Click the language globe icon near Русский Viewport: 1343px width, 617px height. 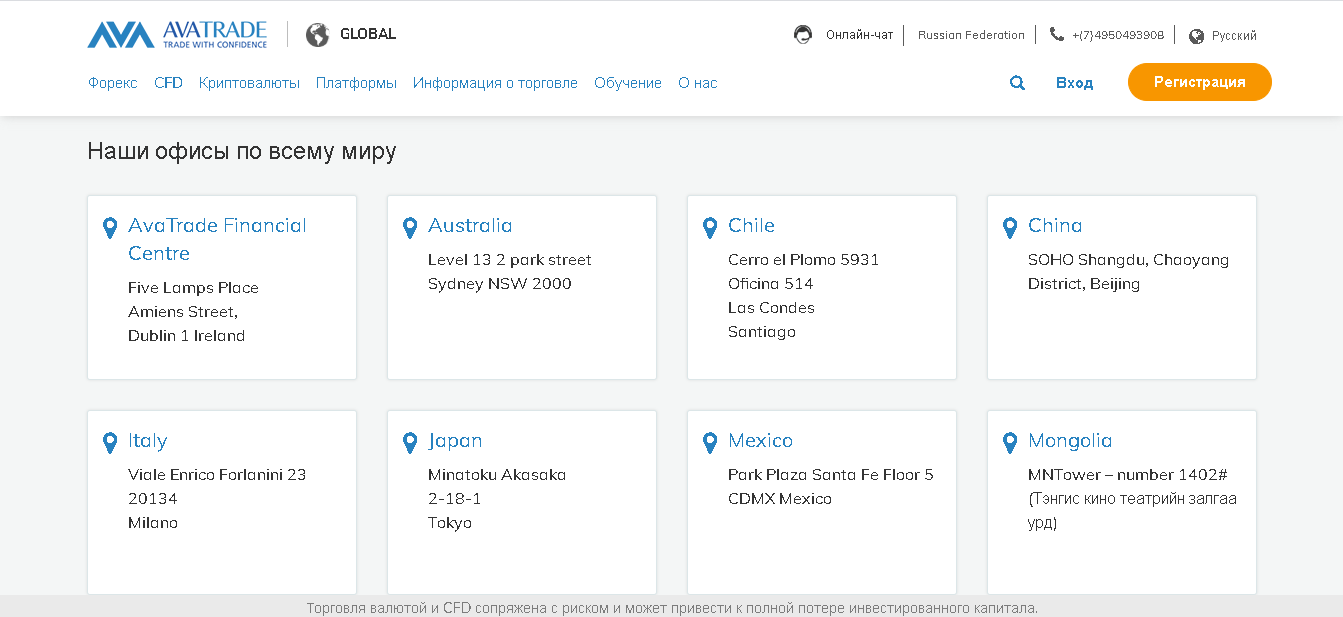coord(1196,36)
